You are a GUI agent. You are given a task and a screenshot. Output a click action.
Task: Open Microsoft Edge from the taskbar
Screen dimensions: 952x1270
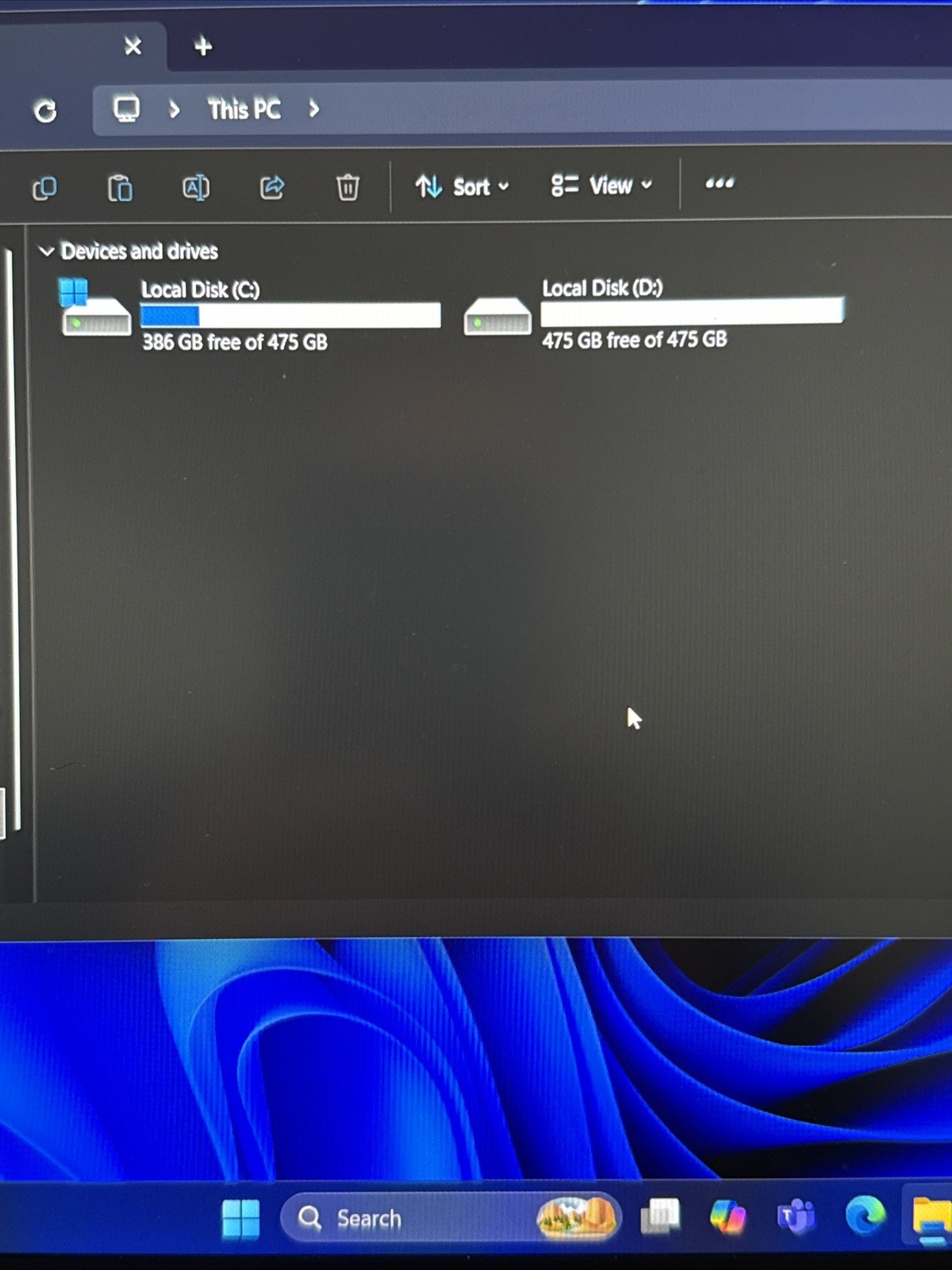pos(865,1215)
